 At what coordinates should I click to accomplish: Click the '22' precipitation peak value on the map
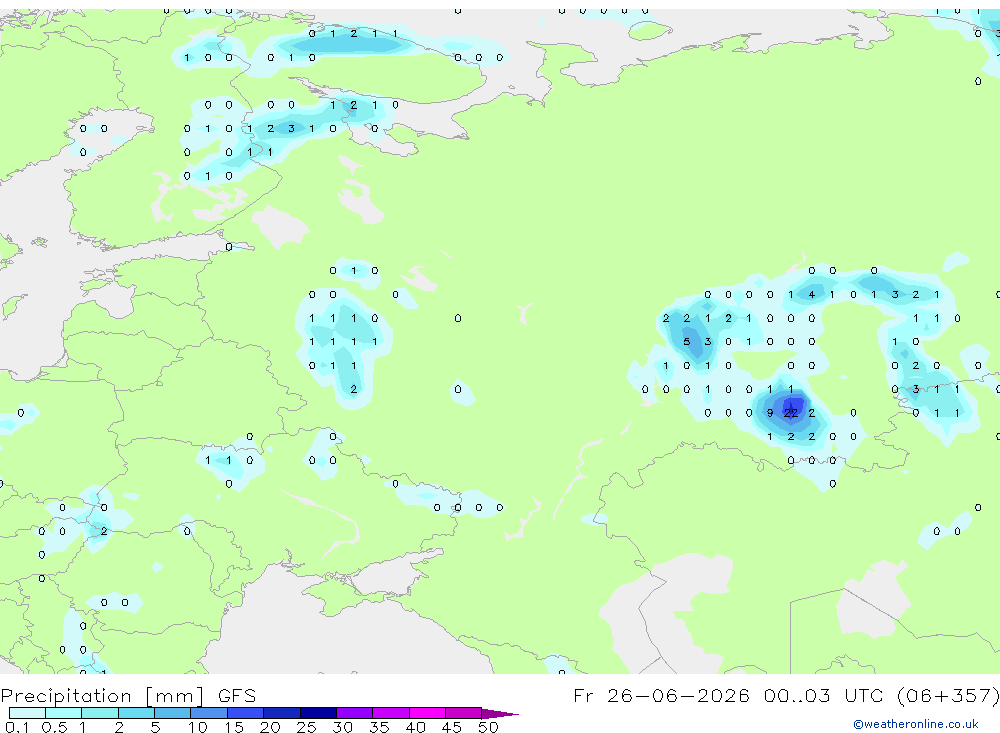(791, 413)
